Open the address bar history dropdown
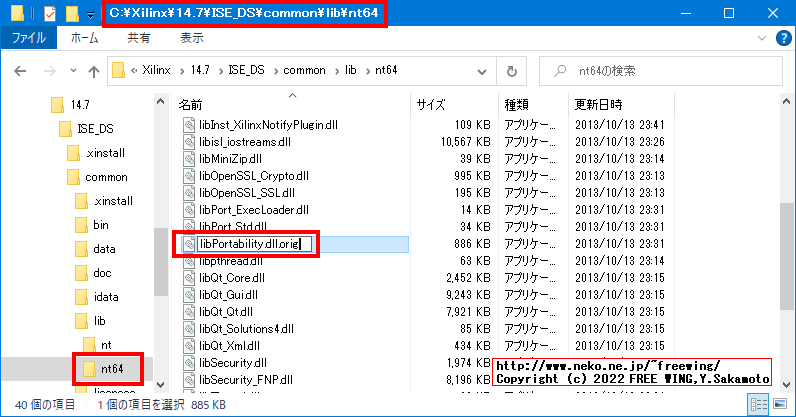Viewport: 796px width, 417px height. (x=482, y=72)
